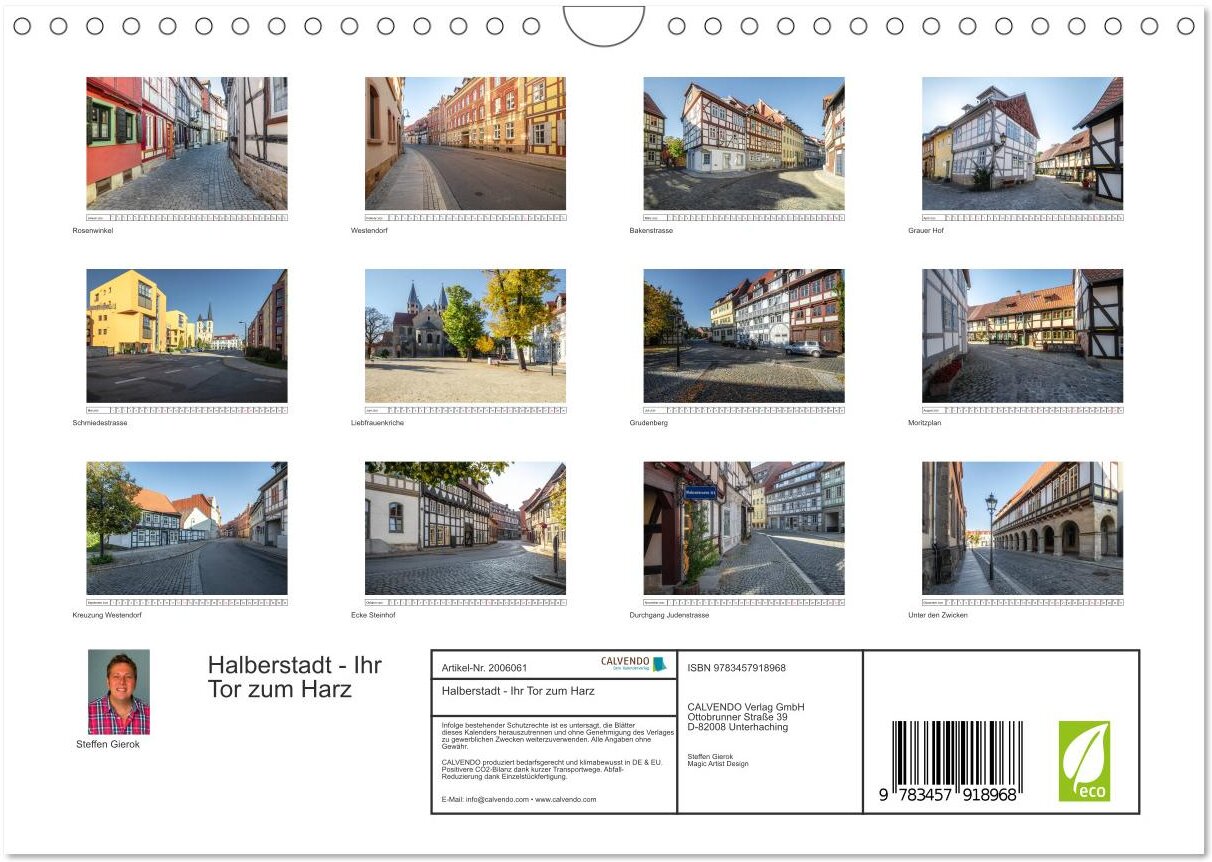
Task: Click 'Magic Artist Design' text
Action: 718,764
